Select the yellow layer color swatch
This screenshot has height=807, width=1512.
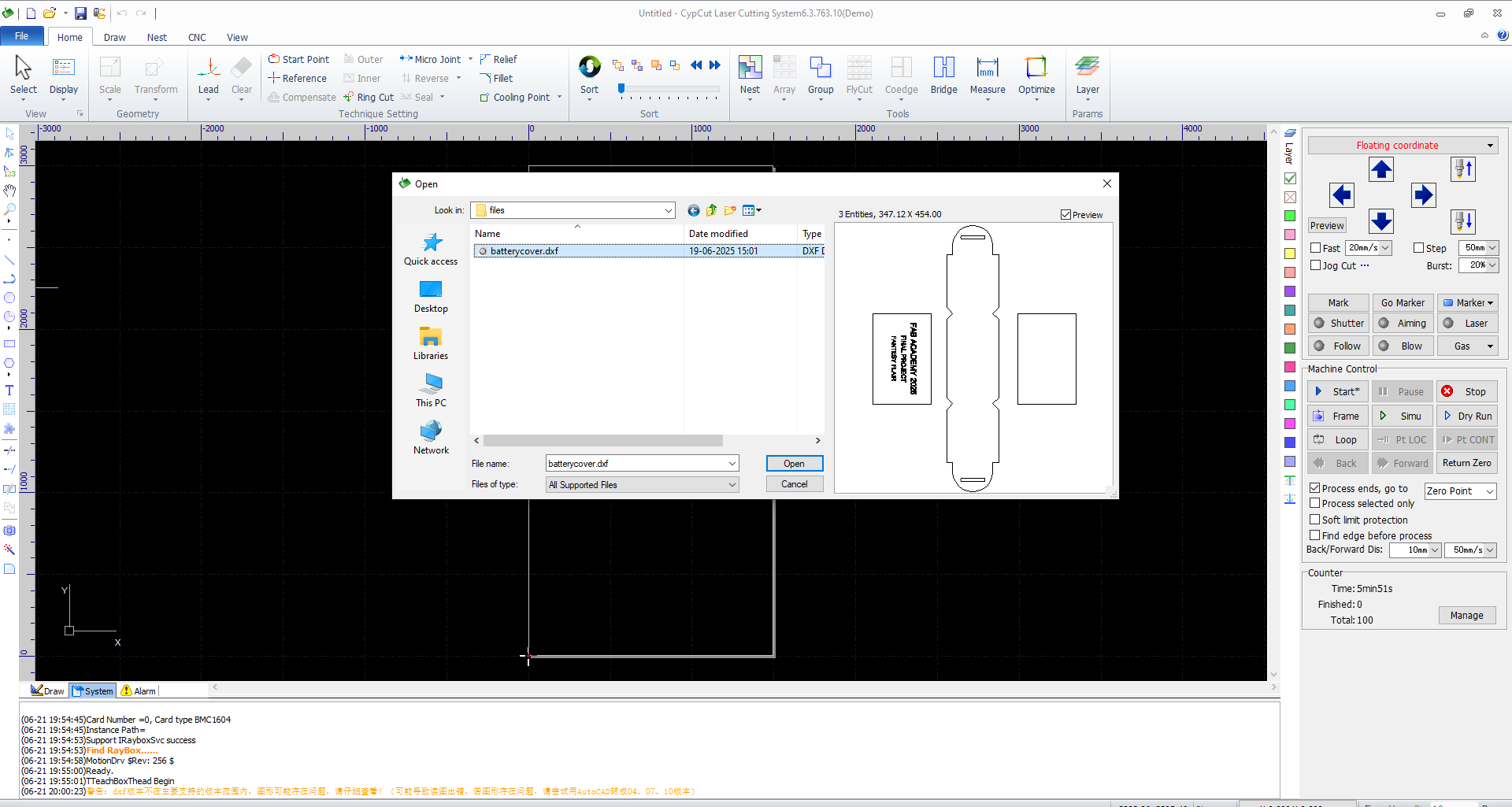[x=1290, y=254]
